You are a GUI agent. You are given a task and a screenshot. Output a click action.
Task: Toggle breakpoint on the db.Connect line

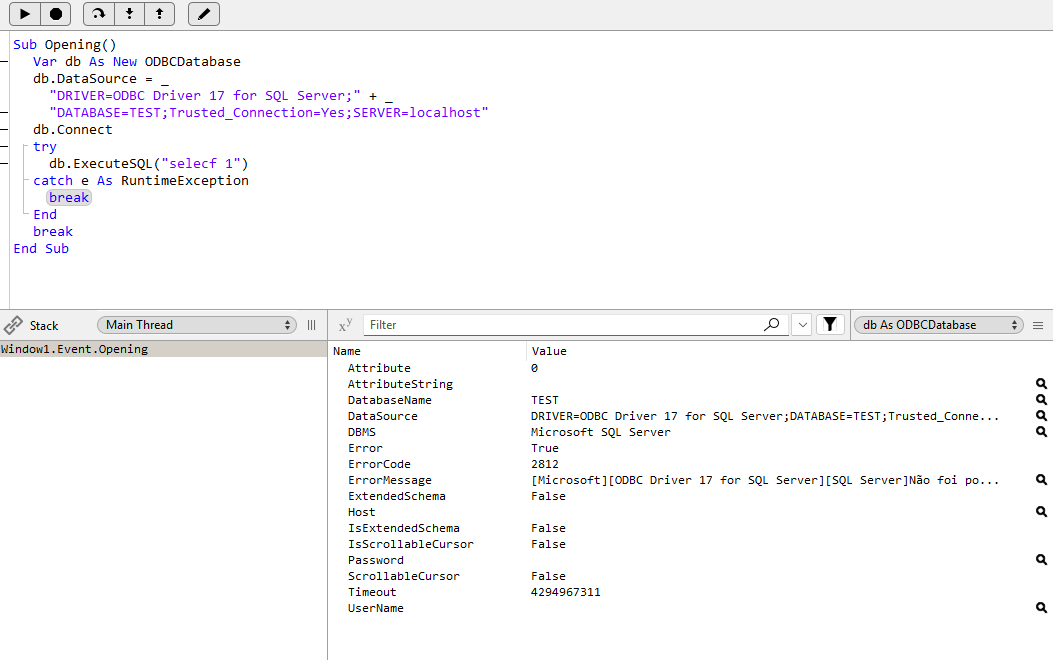(5, 130)
